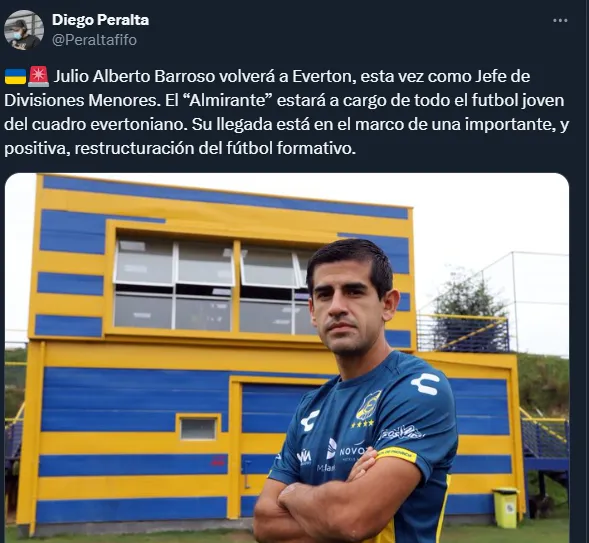Click the small window on lower building wall
Screen dimensions: 589x543
pyautogui.click(x=198, y=428)
